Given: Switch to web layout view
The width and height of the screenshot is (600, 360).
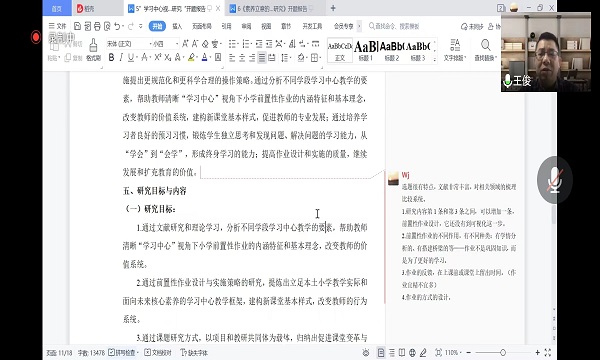Looking at the screenshot, I should tap(412, 352).
